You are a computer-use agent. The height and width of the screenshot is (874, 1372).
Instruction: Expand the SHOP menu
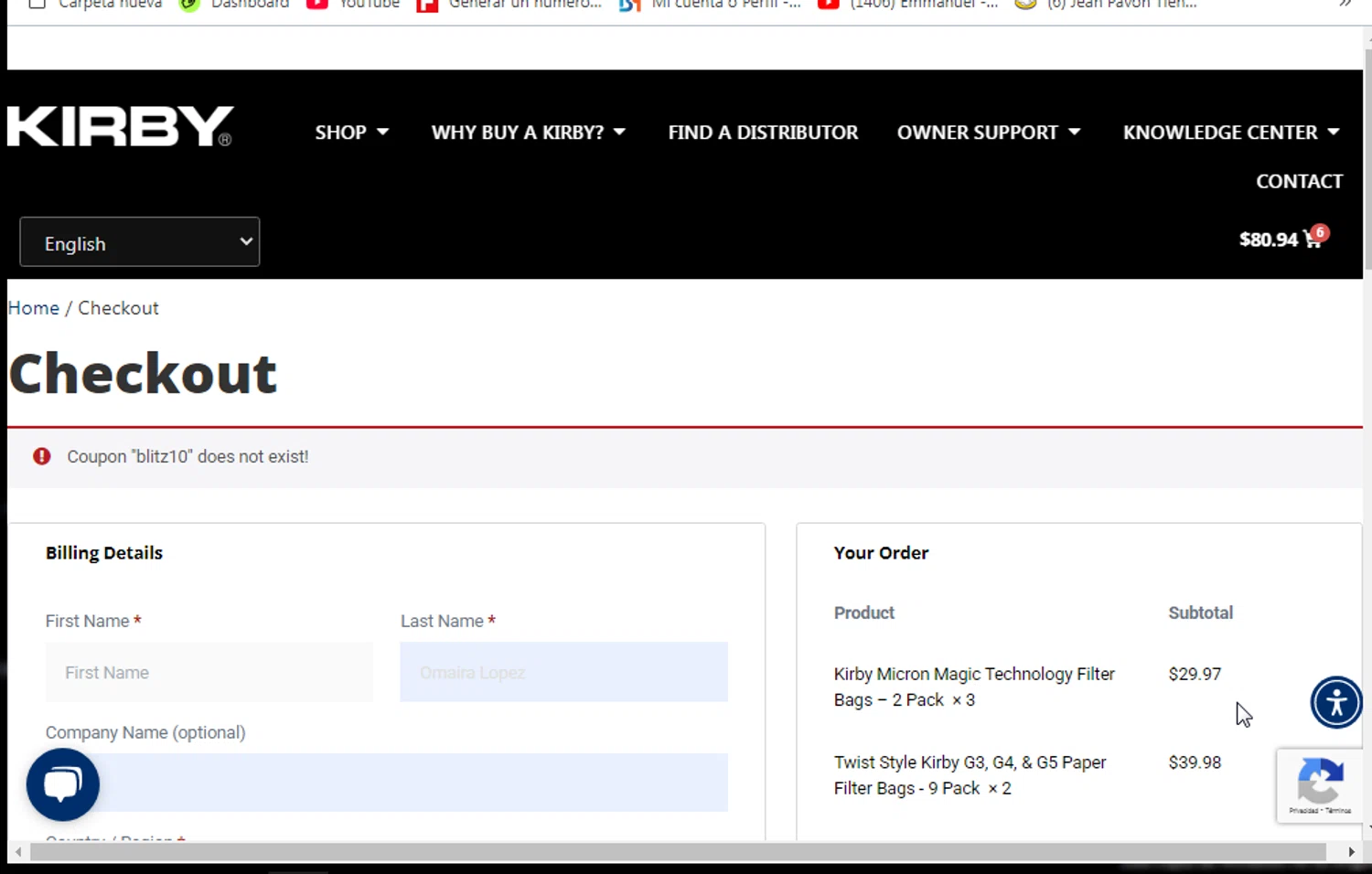tap(352, 133)
